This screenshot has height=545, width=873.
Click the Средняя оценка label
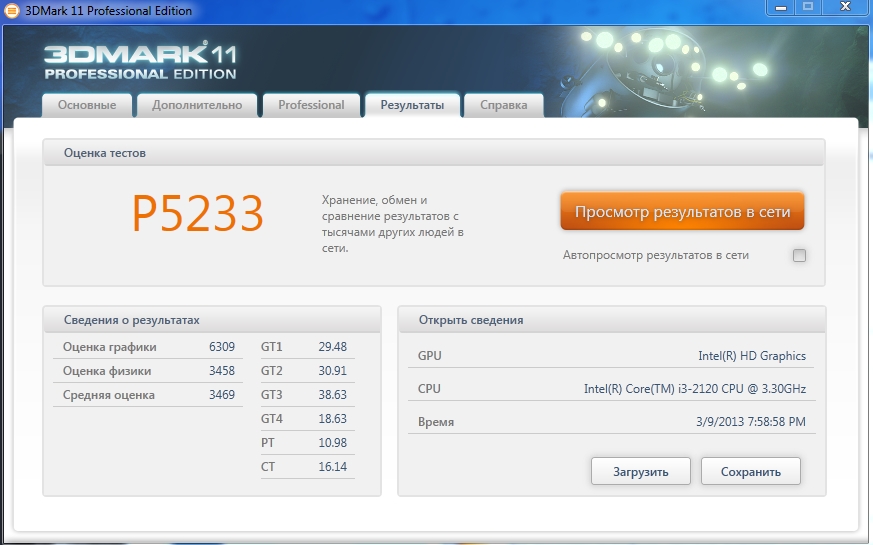click(109, 395)
